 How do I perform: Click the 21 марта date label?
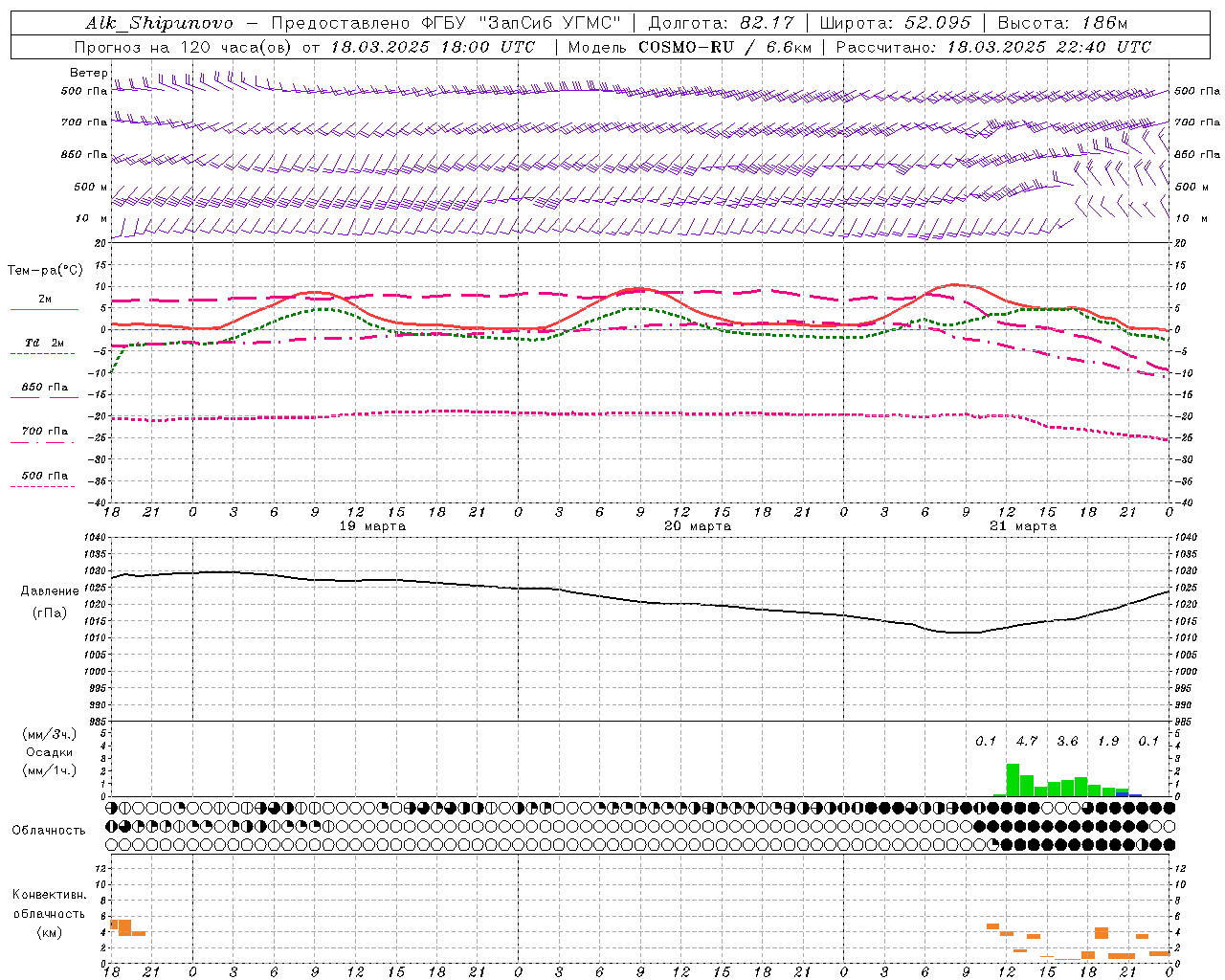(1023, 526)
